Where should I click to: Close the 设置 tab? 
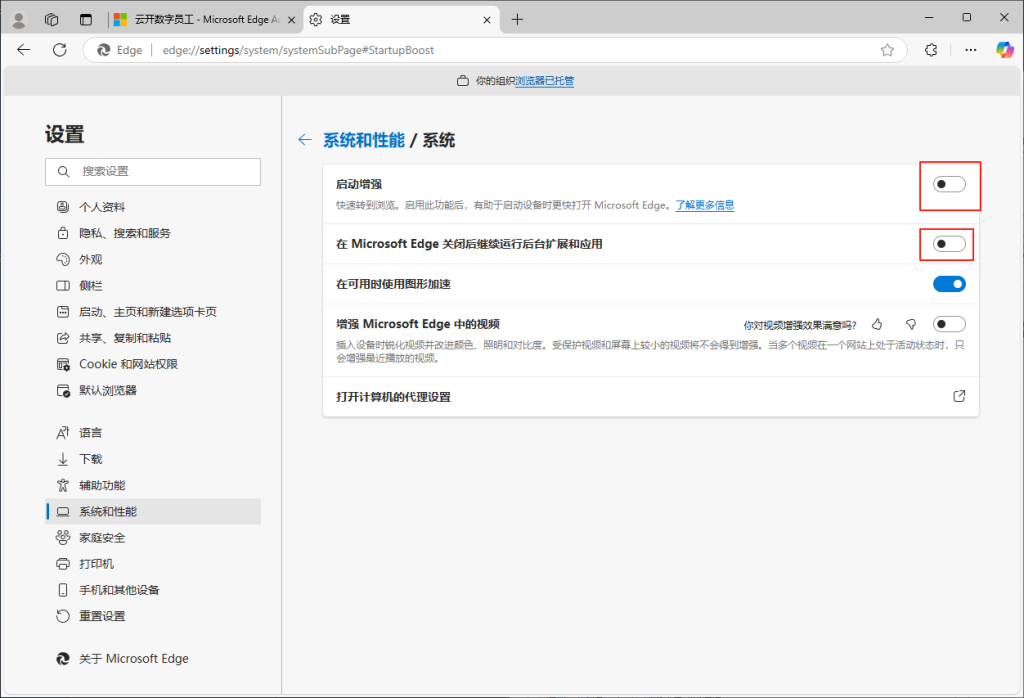click(487, 20)
